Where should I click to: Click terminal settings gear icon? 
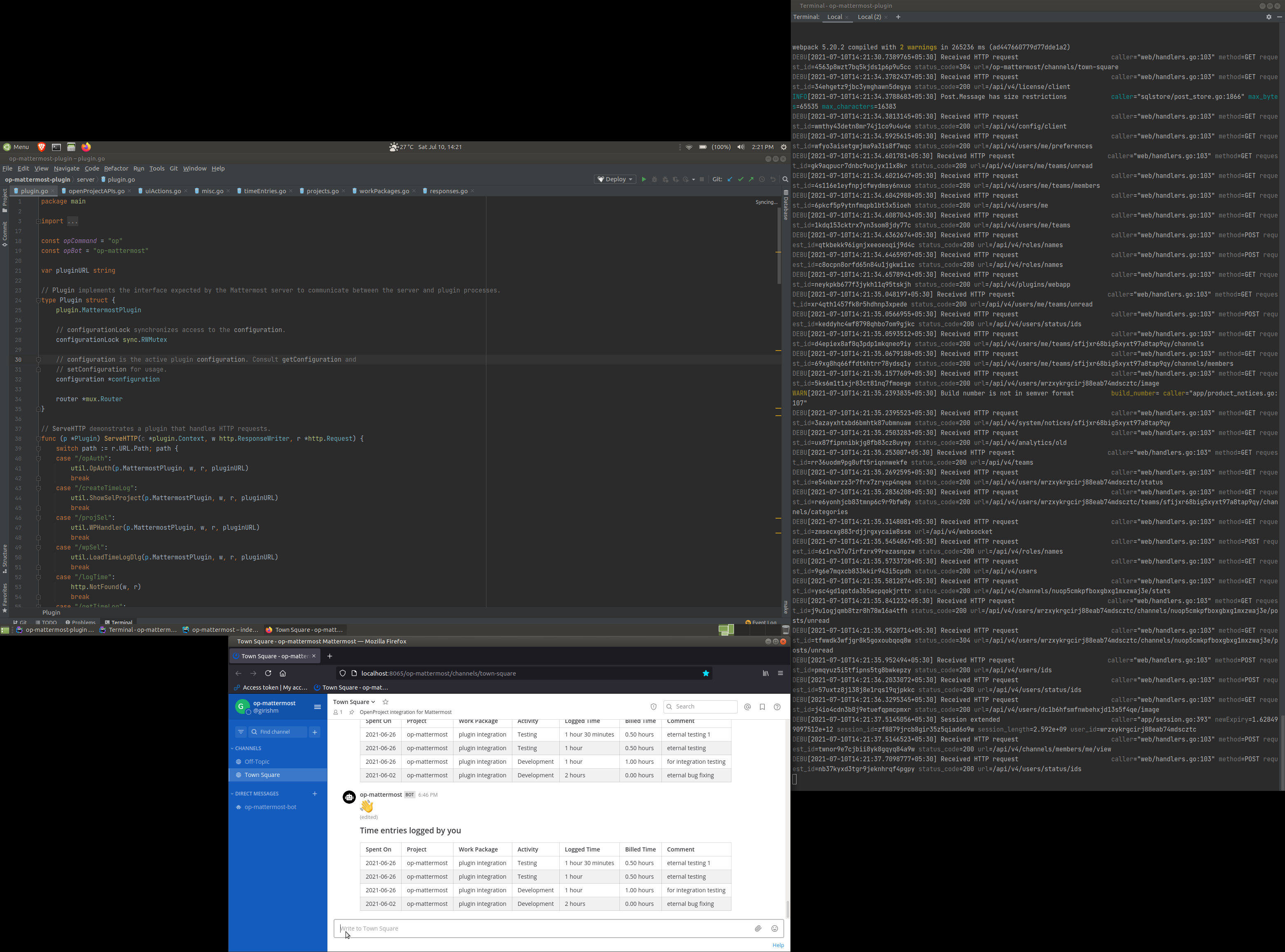tap(1268, 17)
